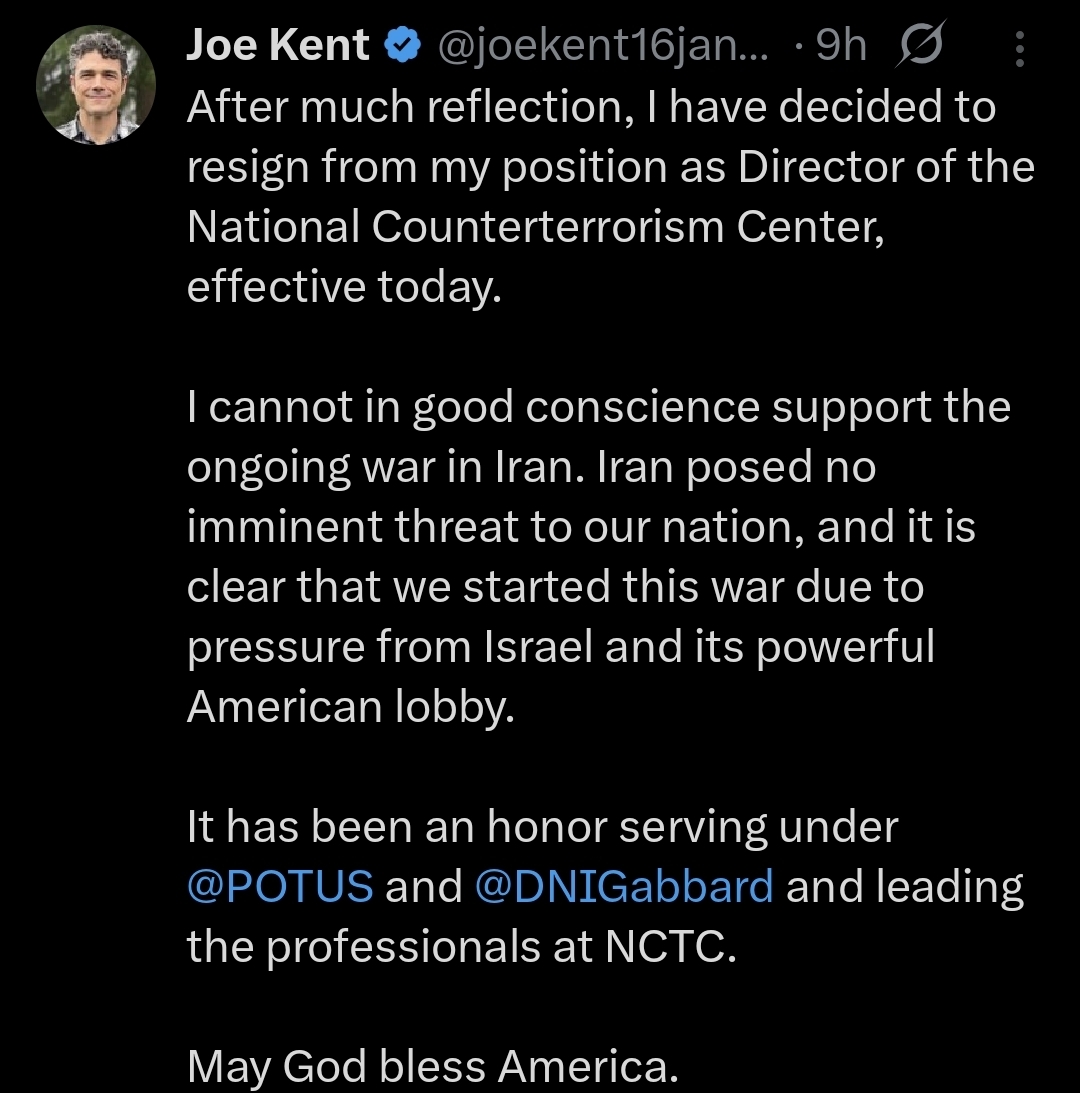Tap the 'imminent threat to our nation' line
This screenshot has width=1080, height=1093.
(x=580, y=527)
